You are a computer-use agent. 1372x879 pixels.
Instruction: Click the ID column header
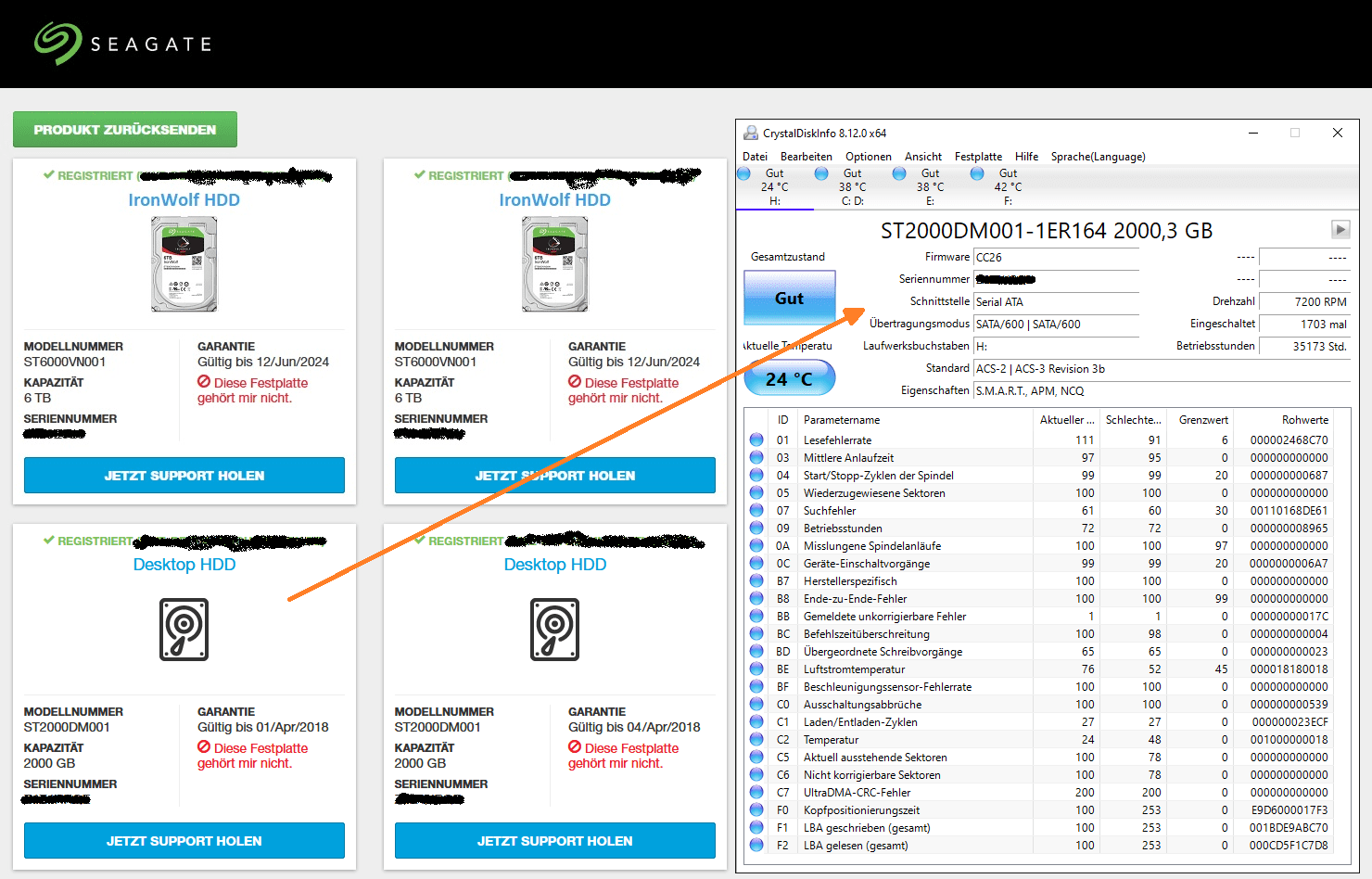click(x=782, y=420)
